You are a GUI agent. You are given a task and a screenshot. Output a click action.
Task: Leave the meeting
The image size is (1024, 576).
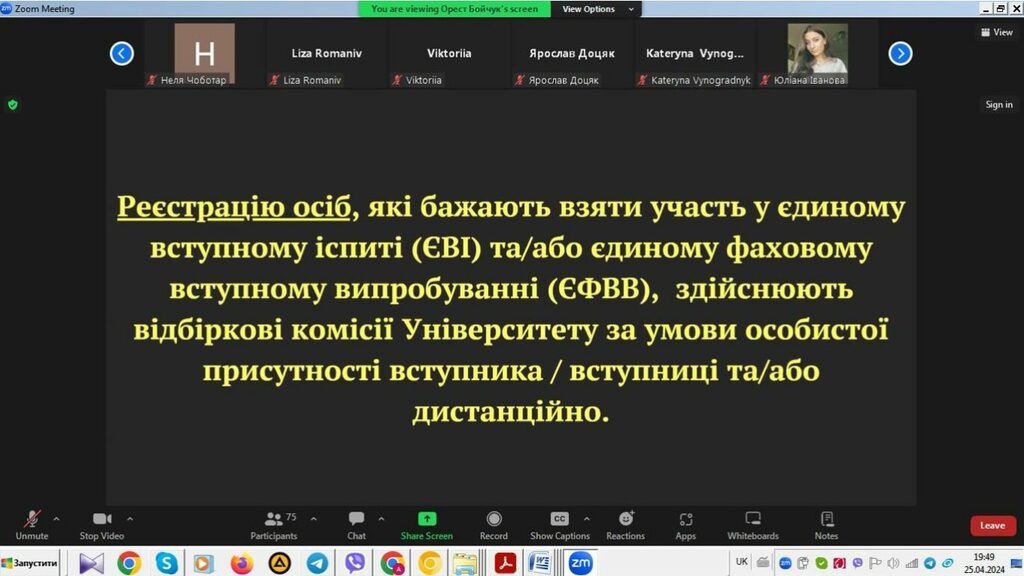(992, 525)
